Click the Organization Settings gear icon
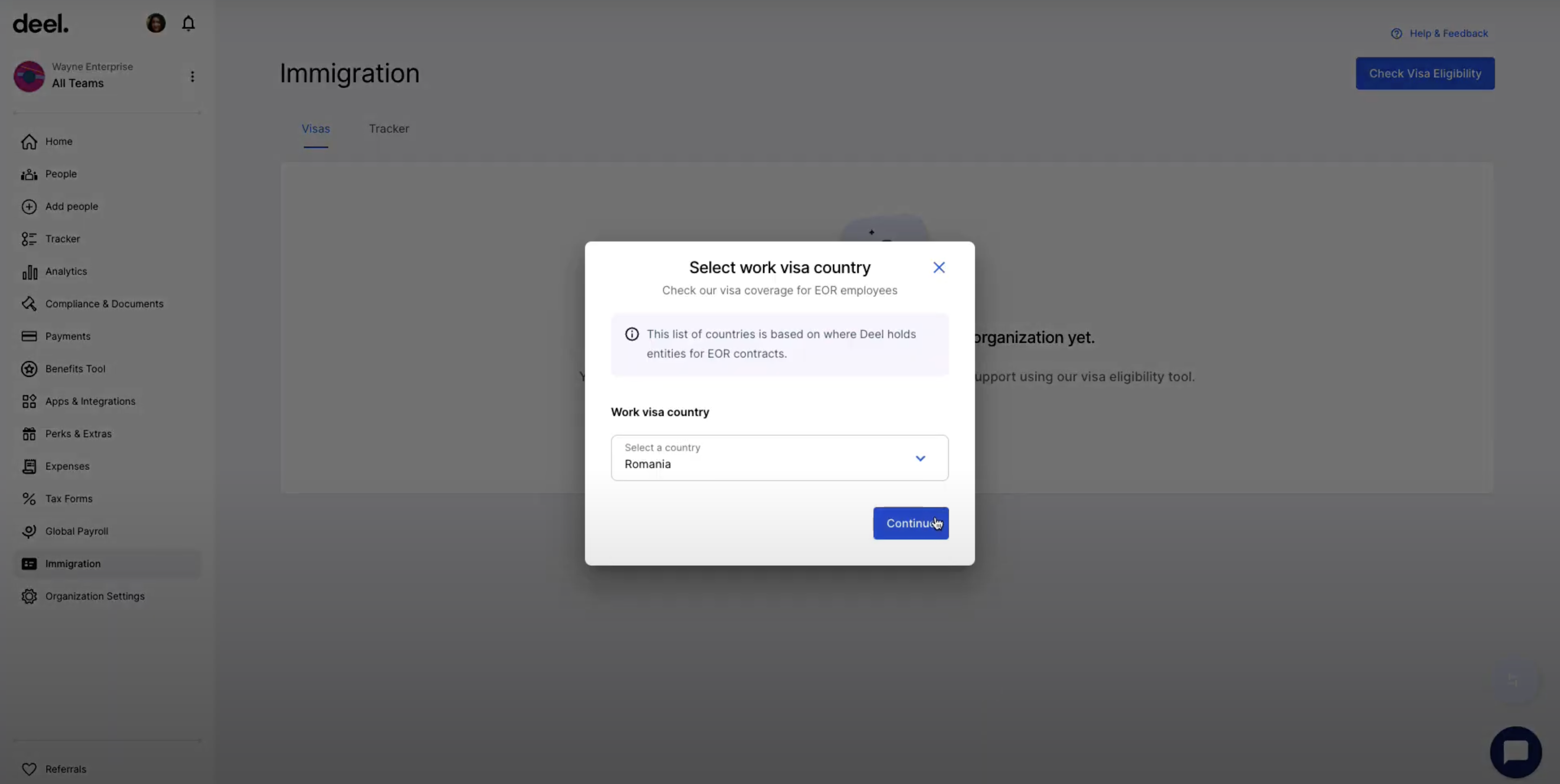The height and width of the screenshot is (784, 1560). pyautogui.click(x=29, y=596)
